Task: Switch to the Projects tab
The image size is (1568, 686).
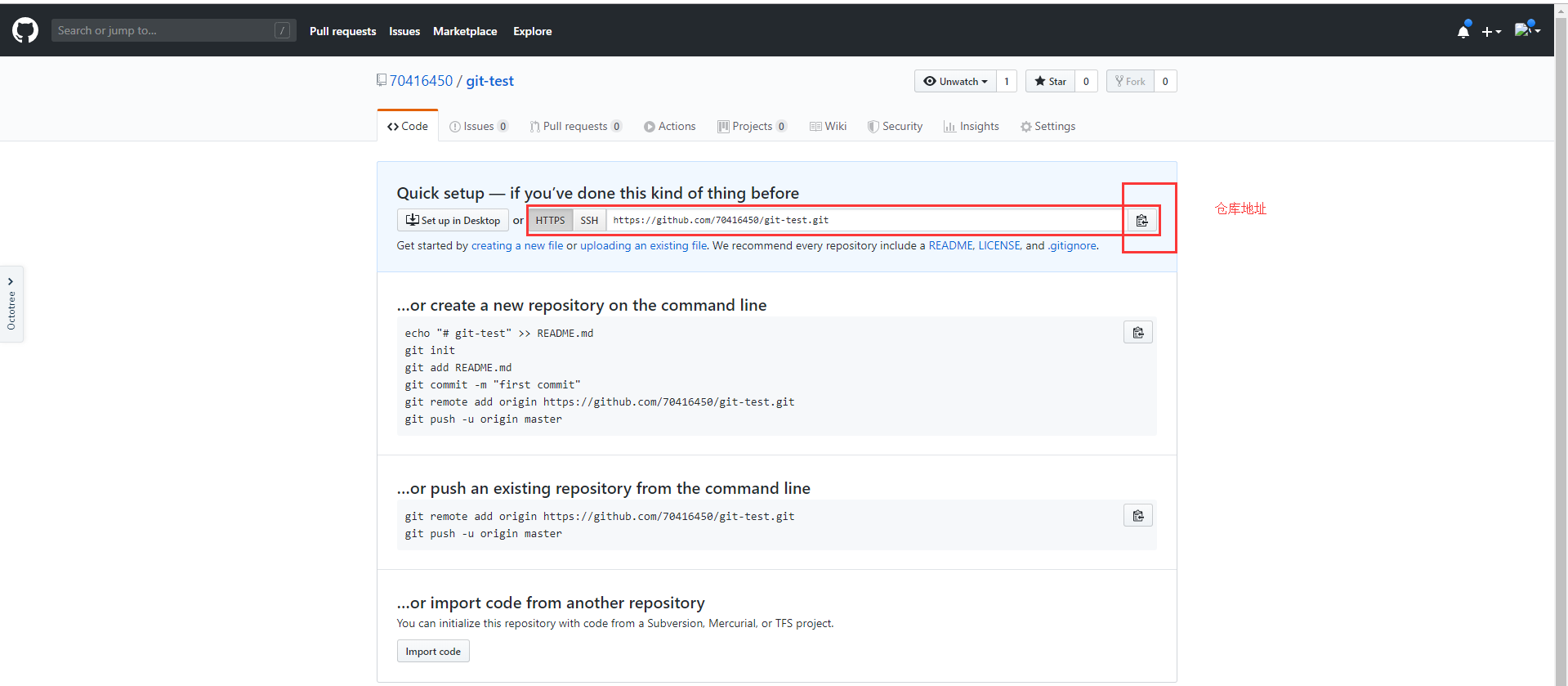Action: tap(752, 126)
